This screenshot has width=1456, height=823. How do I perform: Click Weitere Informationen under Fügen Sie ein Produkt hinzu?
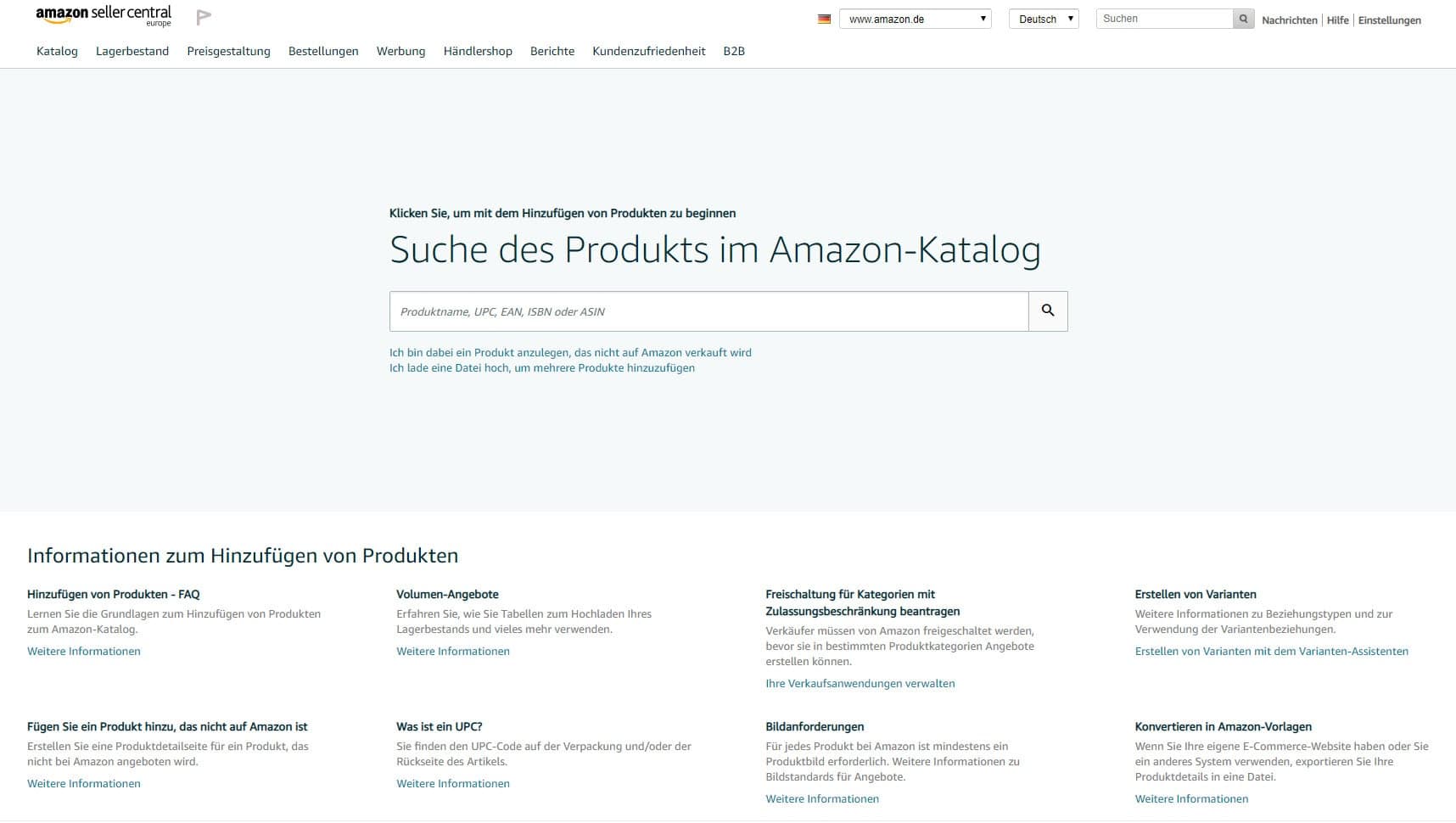[x=84, y=783]
